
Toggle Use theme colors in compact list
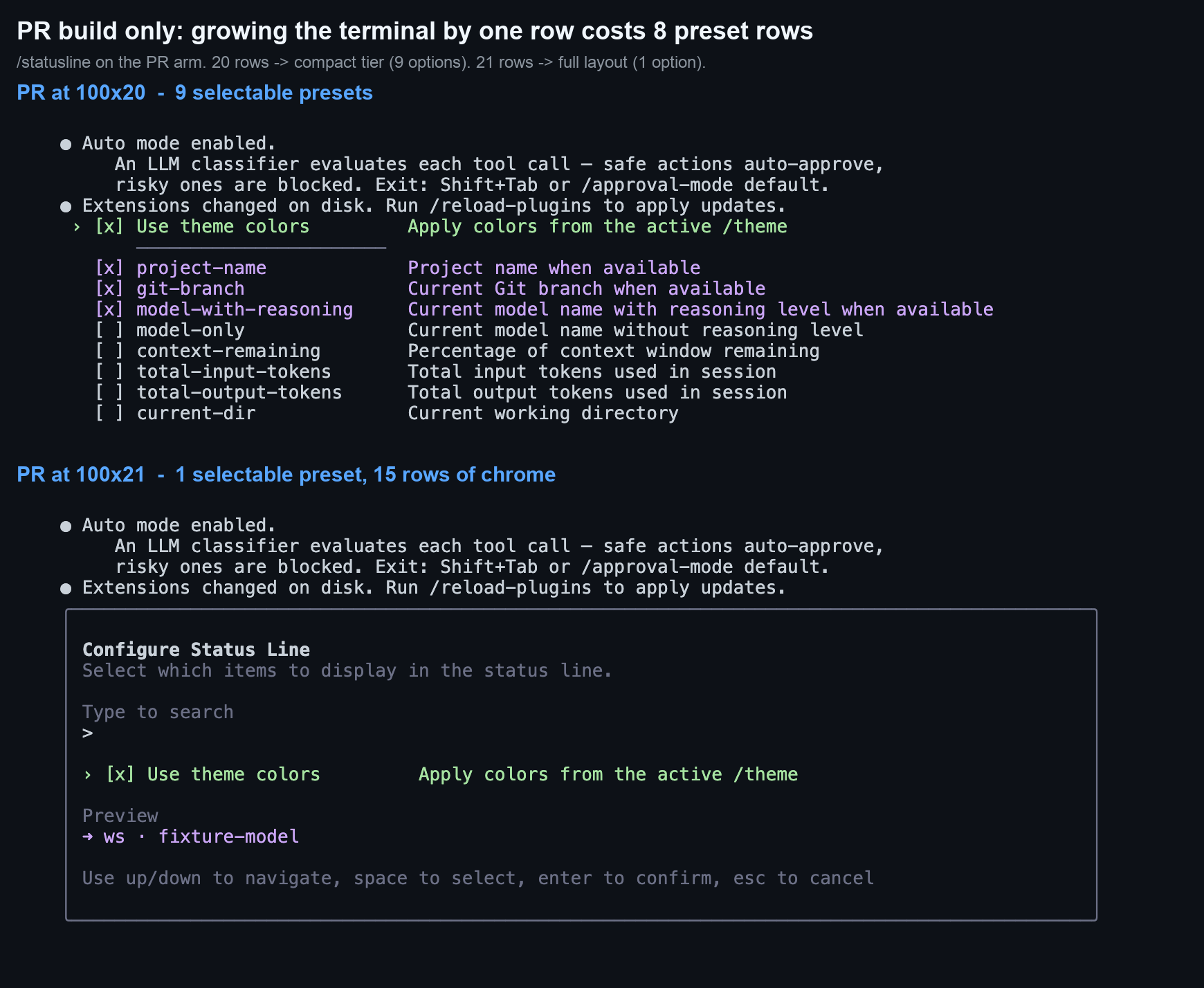click(x=109, y=226)
